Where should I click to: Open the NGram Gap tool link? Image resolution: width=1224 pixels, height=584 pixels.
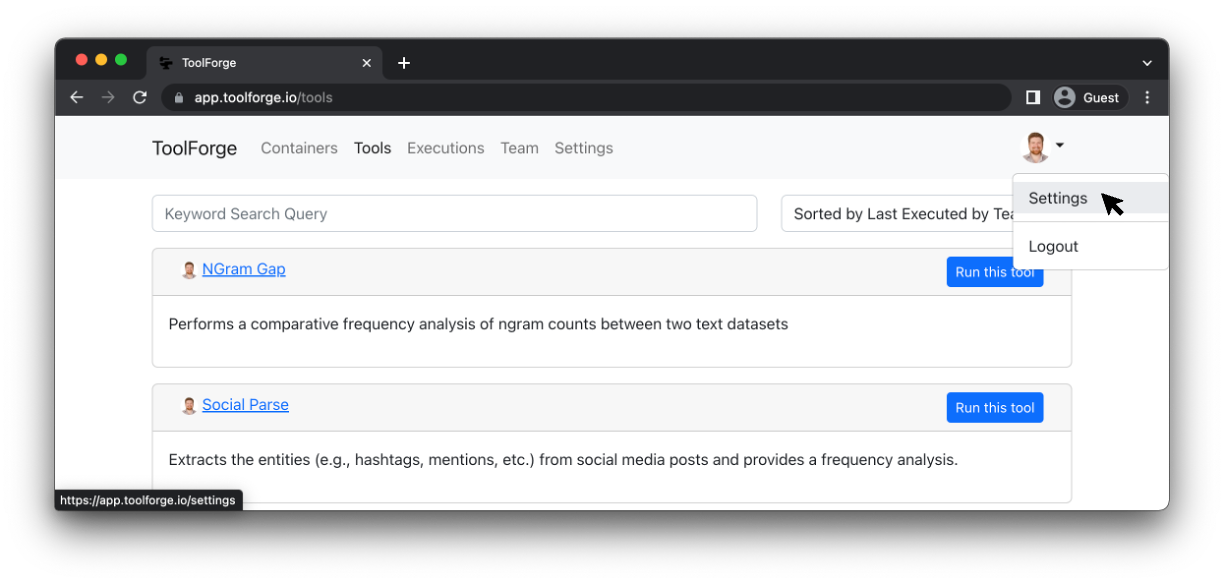tap(243, 269)
